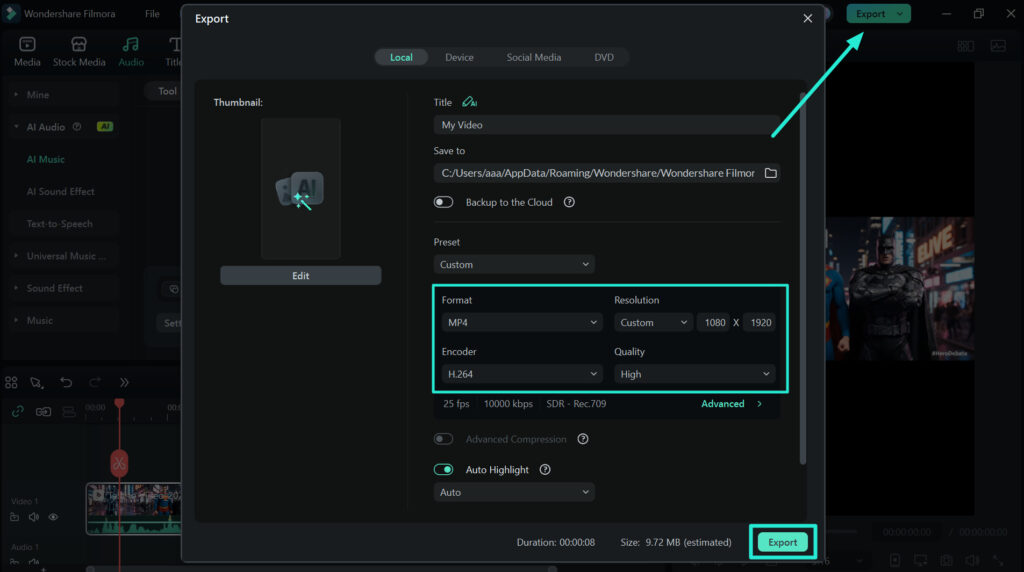Open the File menu
This screenshot has width=1024, height=572.
coord(152,14)
